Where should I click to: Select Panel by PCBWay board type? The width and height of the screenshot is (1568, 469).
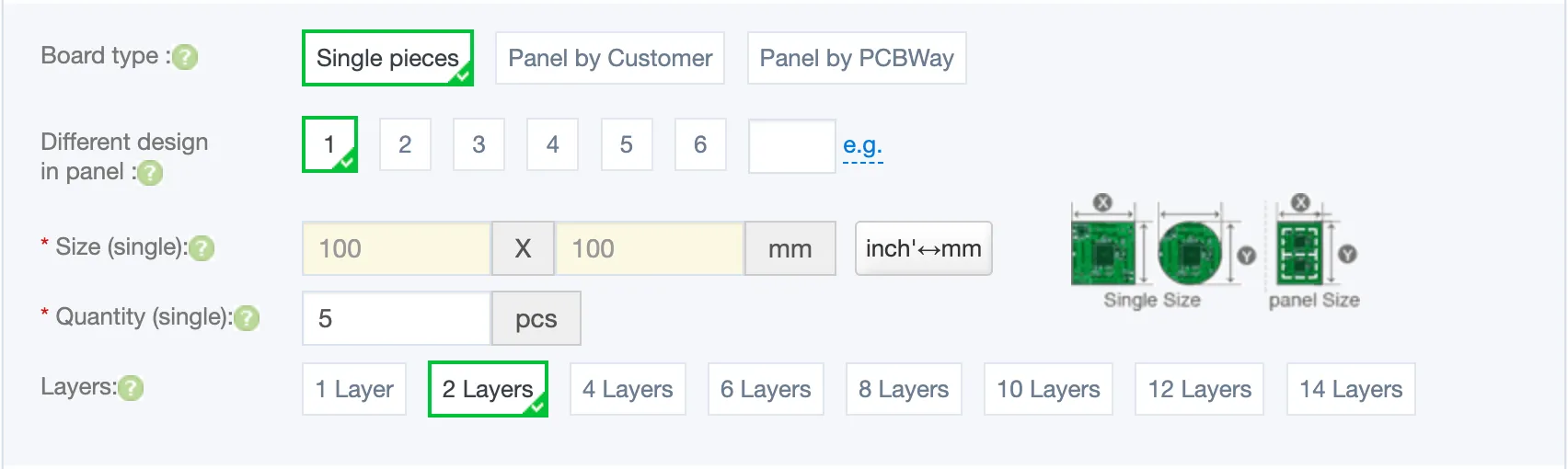point(857,58)
